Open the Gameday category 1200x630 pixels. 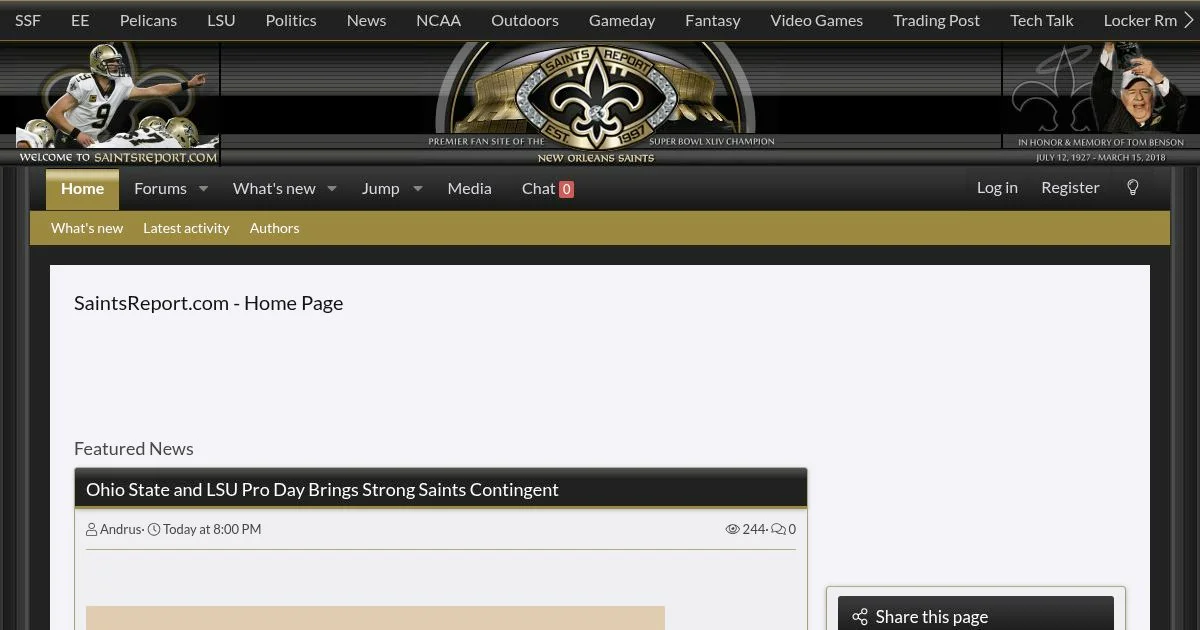tap(622, 20)
